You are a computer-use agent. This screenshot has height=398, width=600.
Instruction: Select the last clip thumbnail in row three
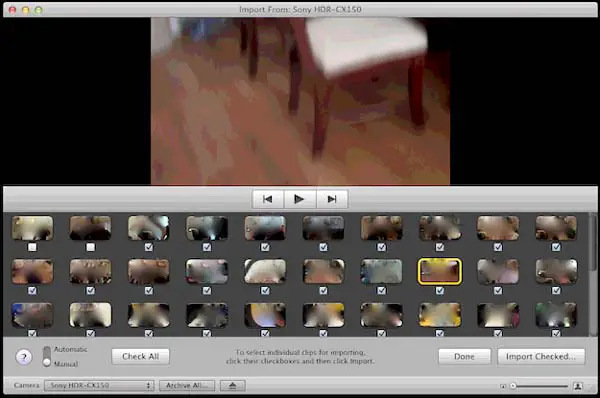tap(556, 315)
